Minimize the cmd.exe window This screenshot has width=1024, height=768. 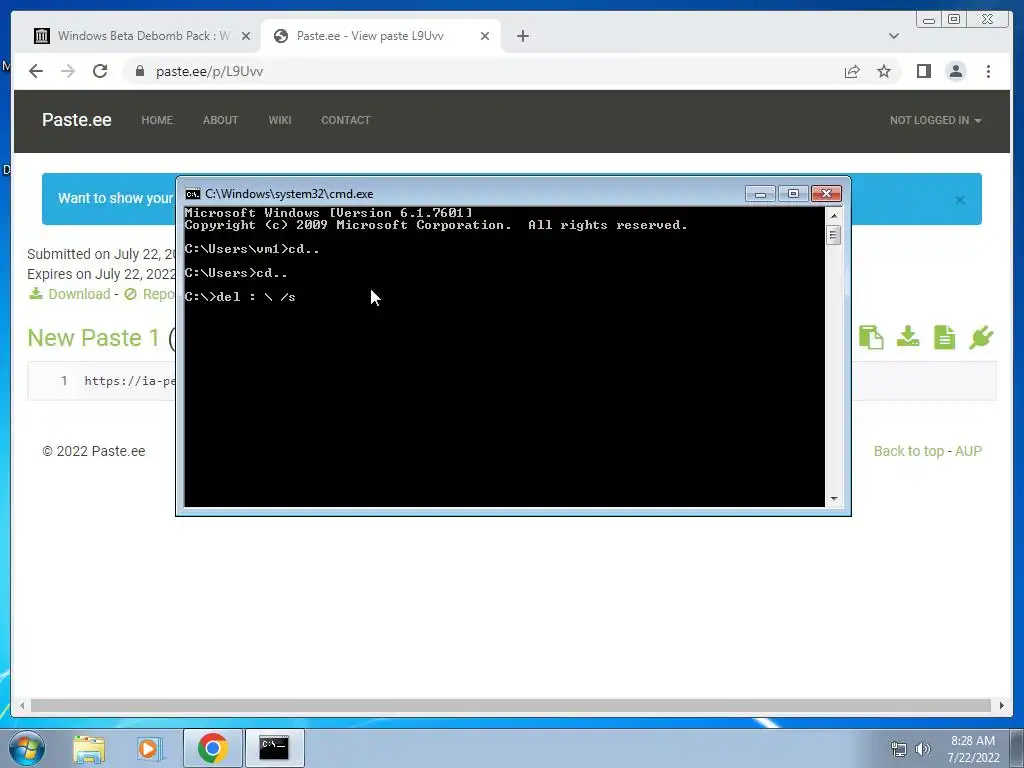click(760, 194)
